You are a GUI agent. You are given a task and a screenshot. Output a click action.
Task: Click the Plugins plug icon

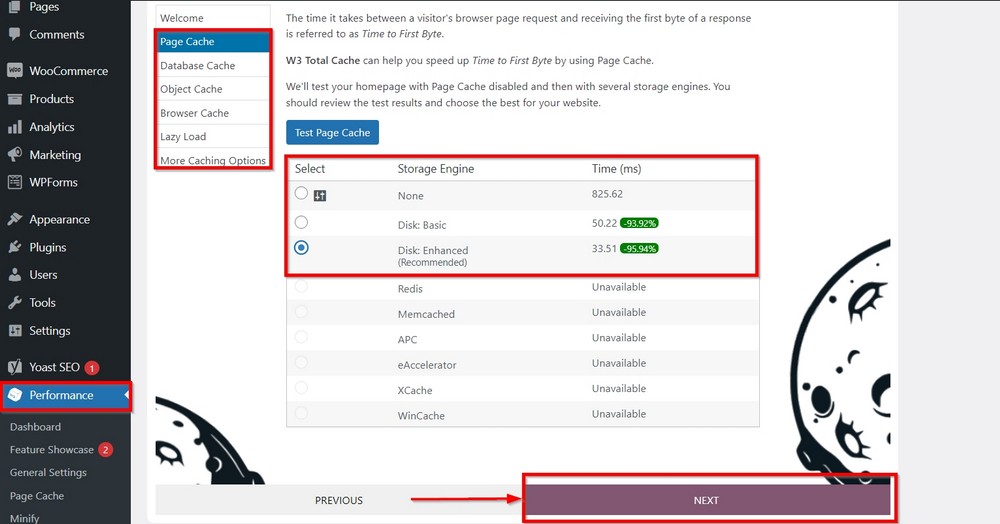(15, 247)
